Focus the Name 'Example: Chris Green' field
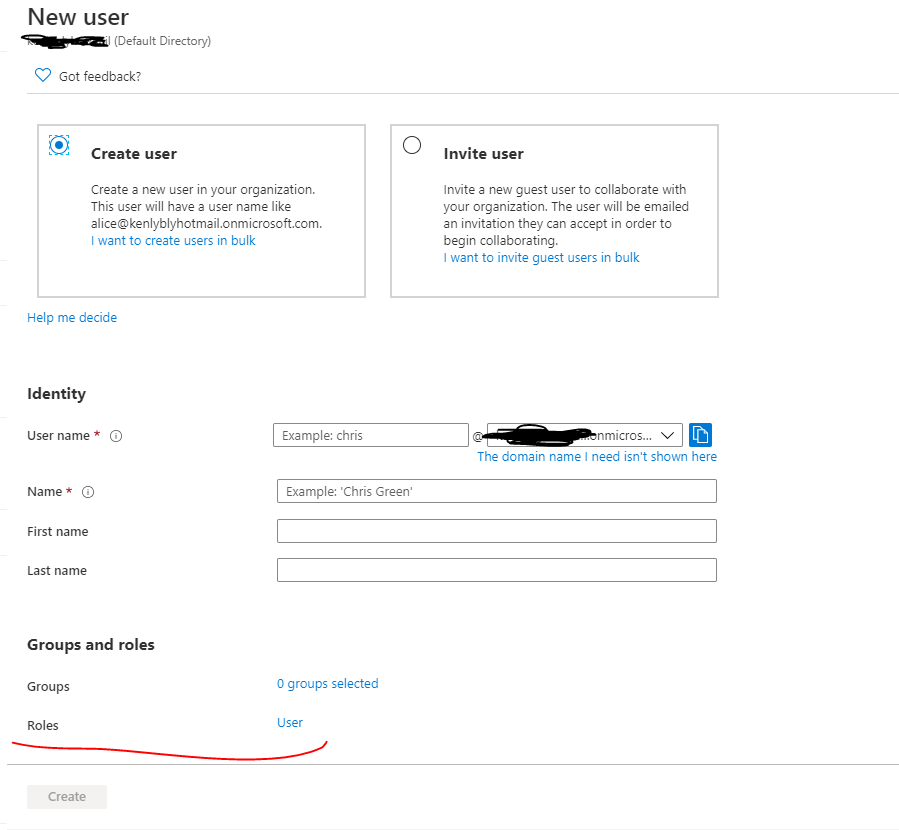 pos(496,491)
